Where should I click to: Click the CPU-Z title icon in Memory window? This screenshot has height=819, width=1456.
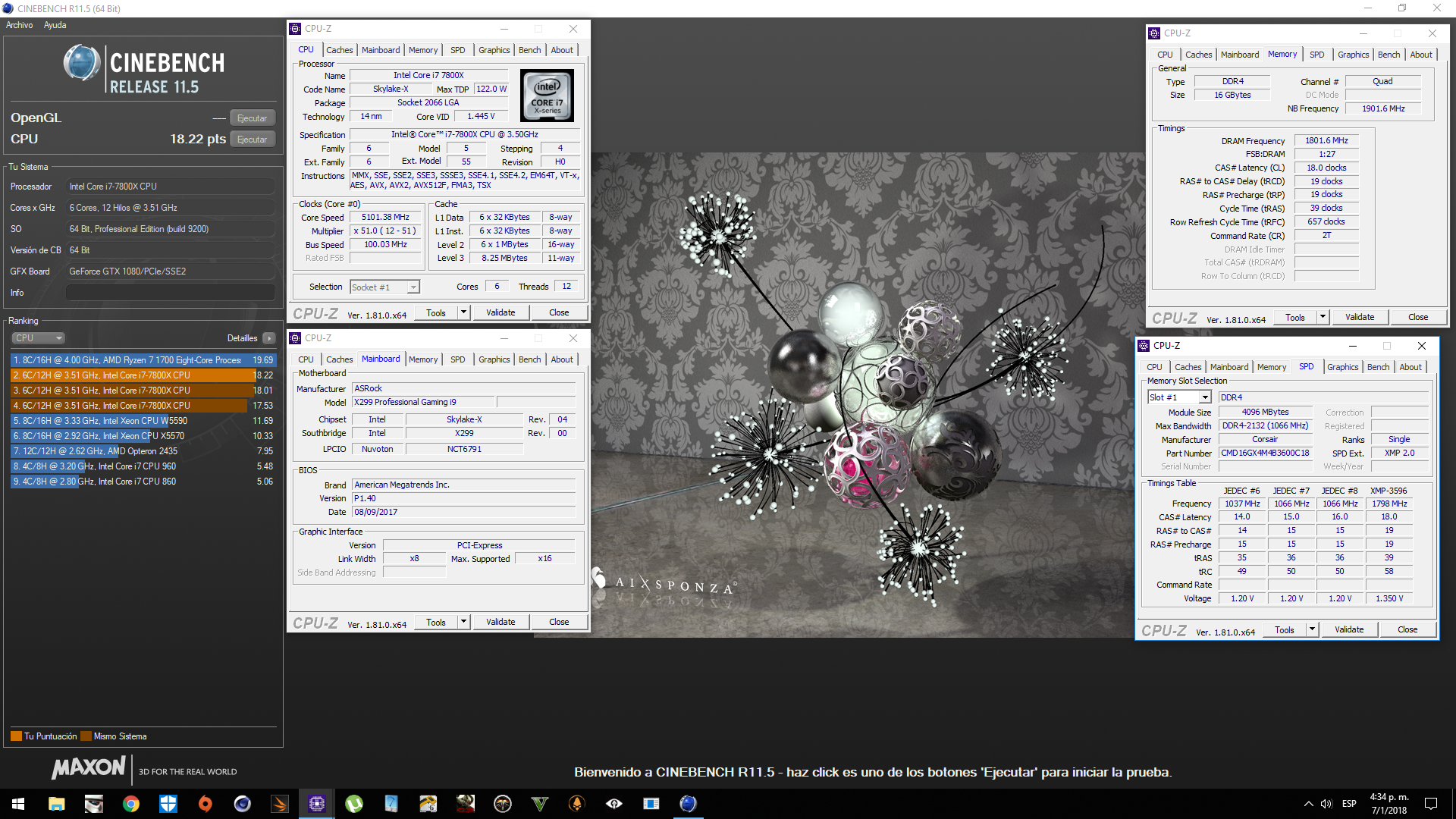1154,33
